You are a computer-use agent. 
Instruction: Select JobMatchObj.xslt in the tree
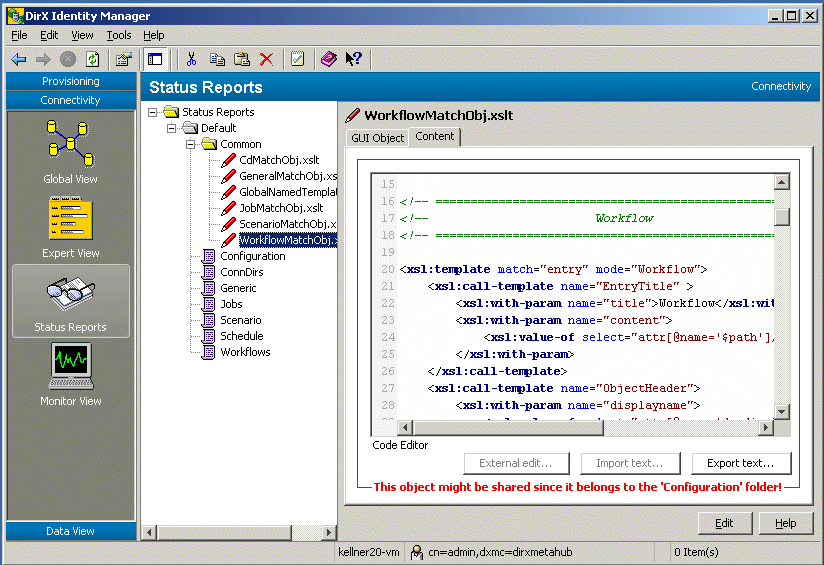(x=280, y=208)
